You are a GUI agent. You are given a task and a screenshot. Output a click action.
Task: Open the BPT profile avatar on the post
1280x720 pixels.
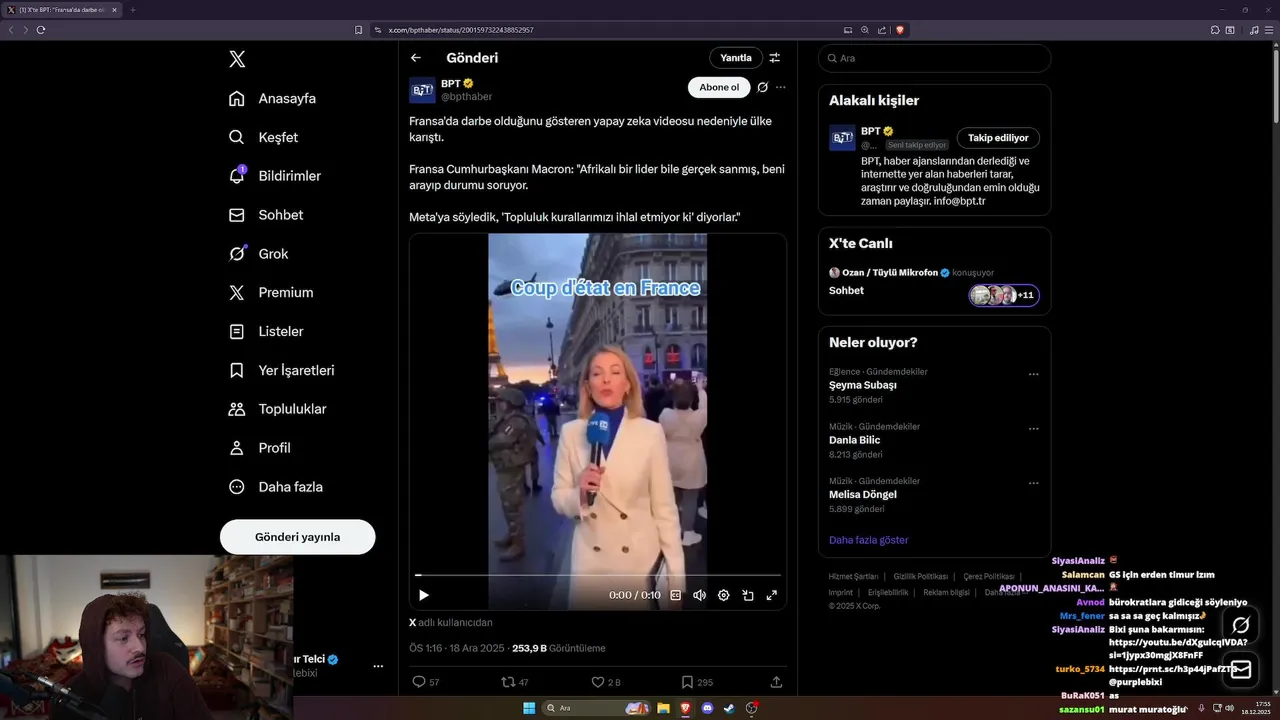click(x=422, y=90)
